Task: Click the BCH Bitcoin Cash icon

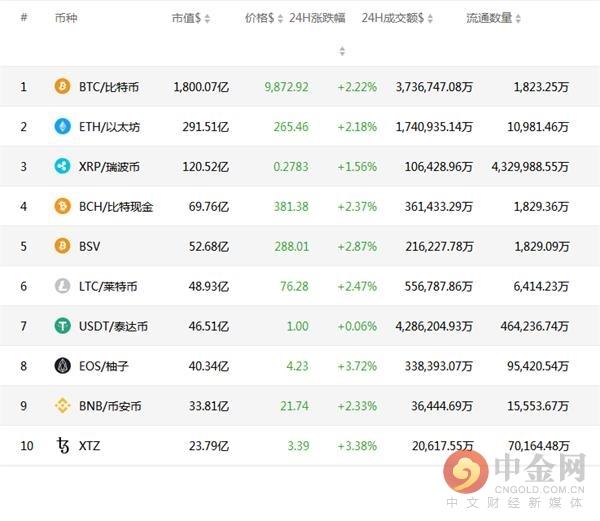Action: click(62, 206)
